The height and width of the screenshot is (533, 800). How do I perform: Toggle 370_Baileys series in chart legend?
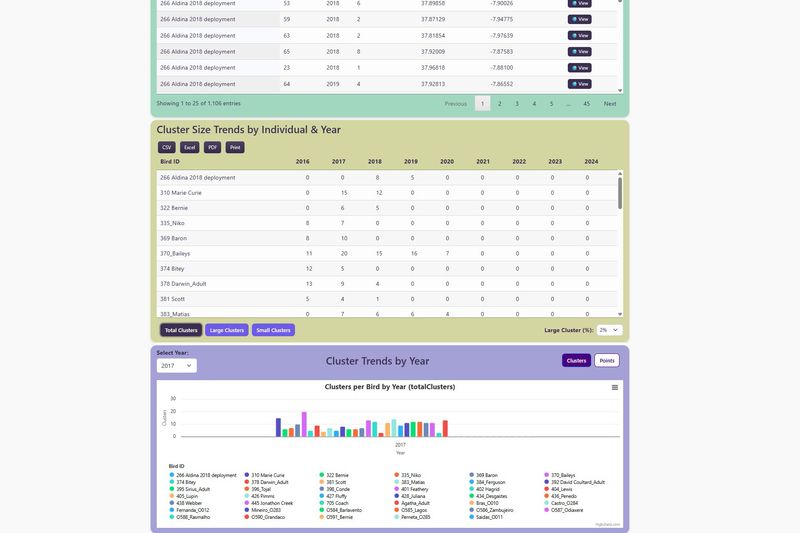click(562, 475)
